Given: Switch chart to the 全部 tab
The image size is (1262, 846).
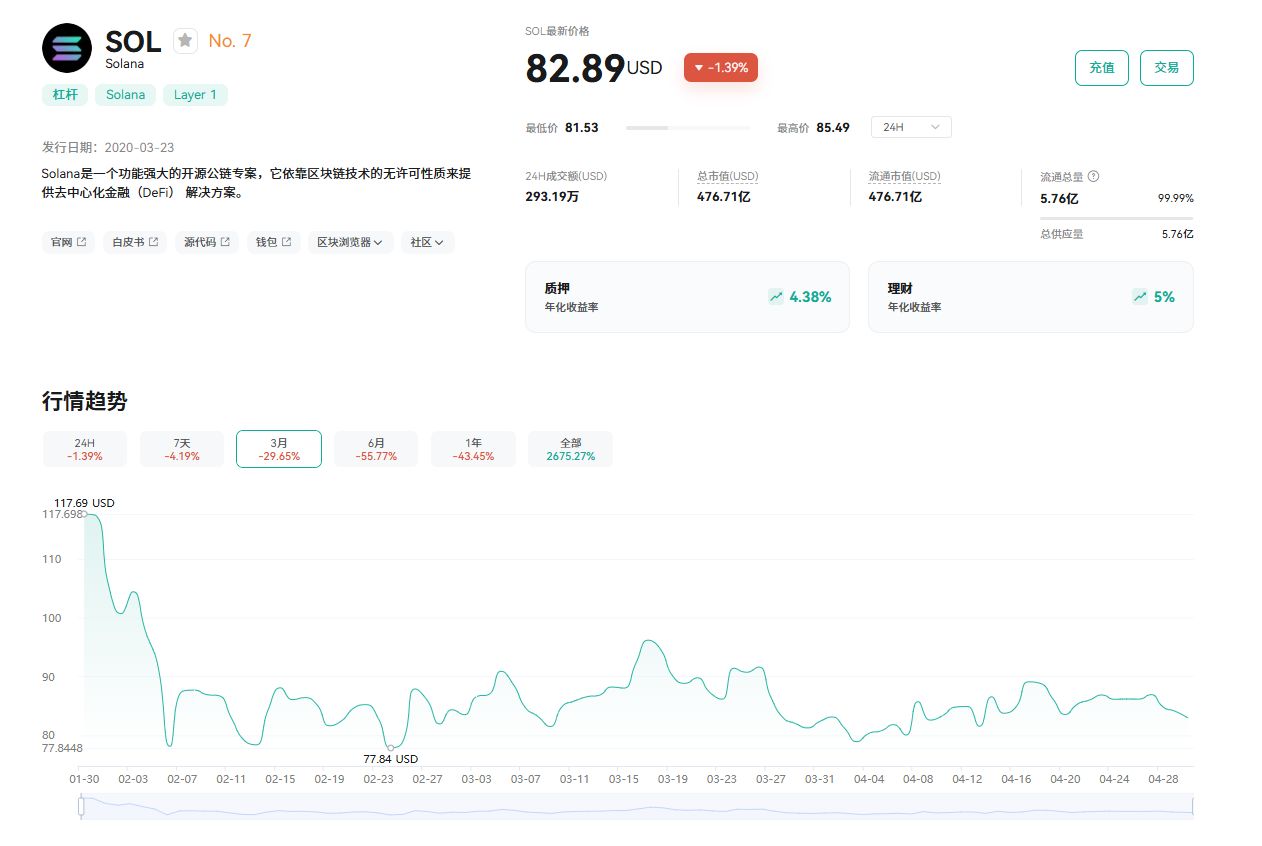Looking at the screenshot, I should tap(570, 449).
